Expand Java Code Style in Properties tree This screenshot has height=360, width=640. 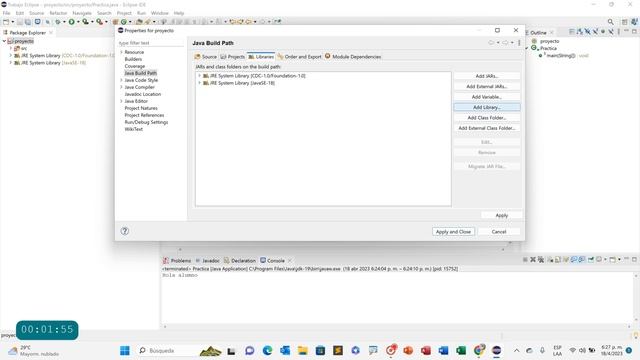[x=121, y=80]
